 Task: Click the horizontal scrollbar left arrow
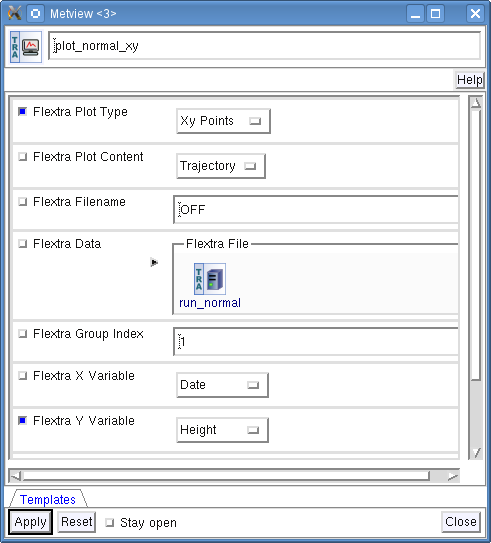tap(16, 477)
